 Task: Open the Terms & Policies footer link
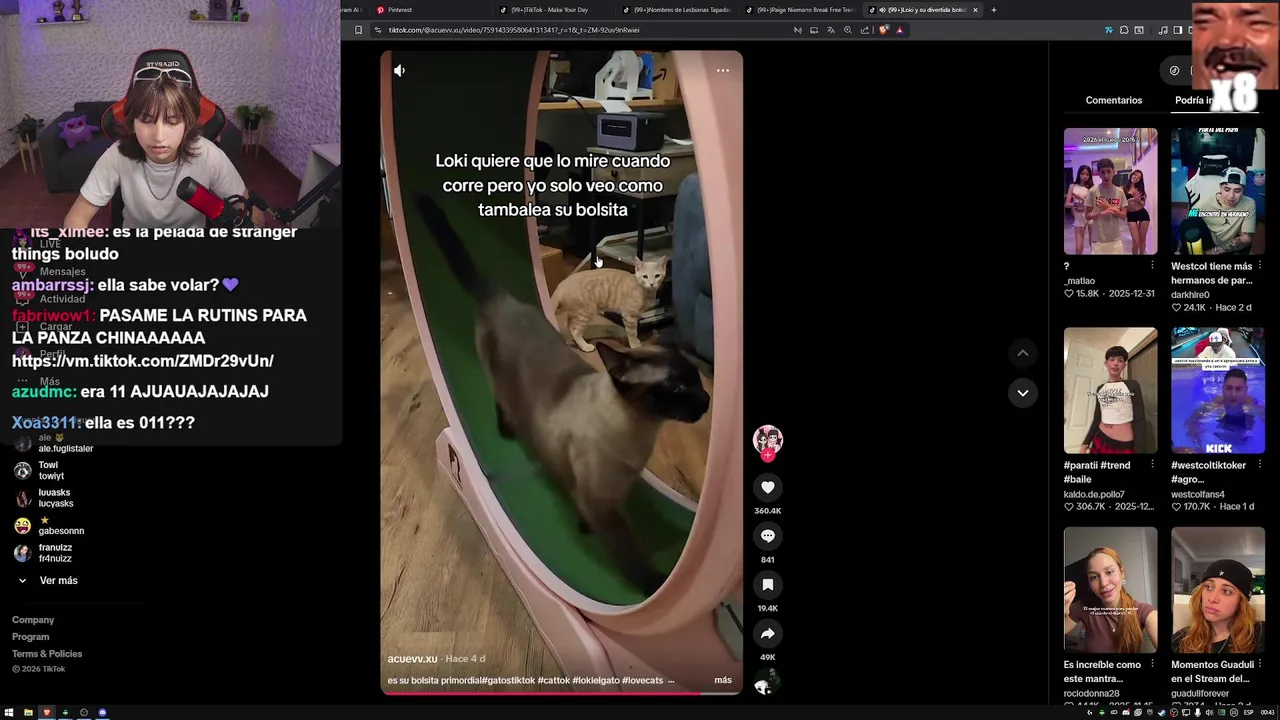coord(47,654)
